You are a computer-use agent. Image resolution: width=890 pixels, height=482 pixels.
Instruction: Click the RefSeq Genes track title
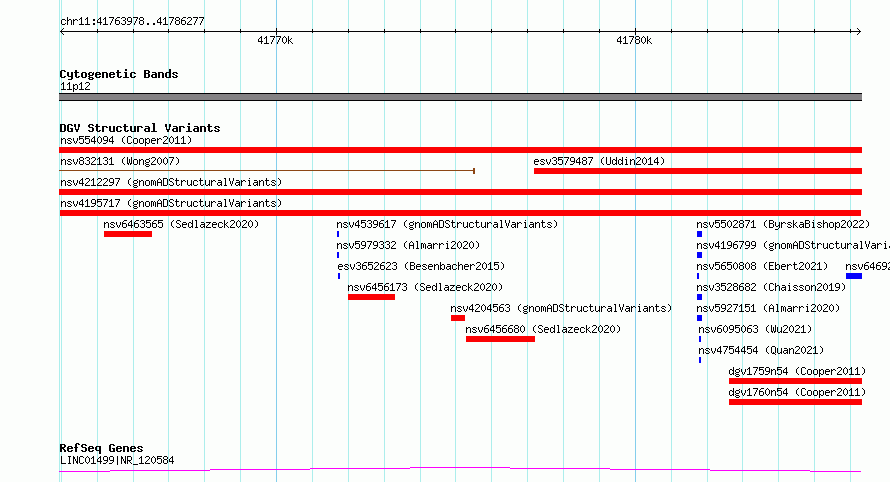[x=101, y=448]
